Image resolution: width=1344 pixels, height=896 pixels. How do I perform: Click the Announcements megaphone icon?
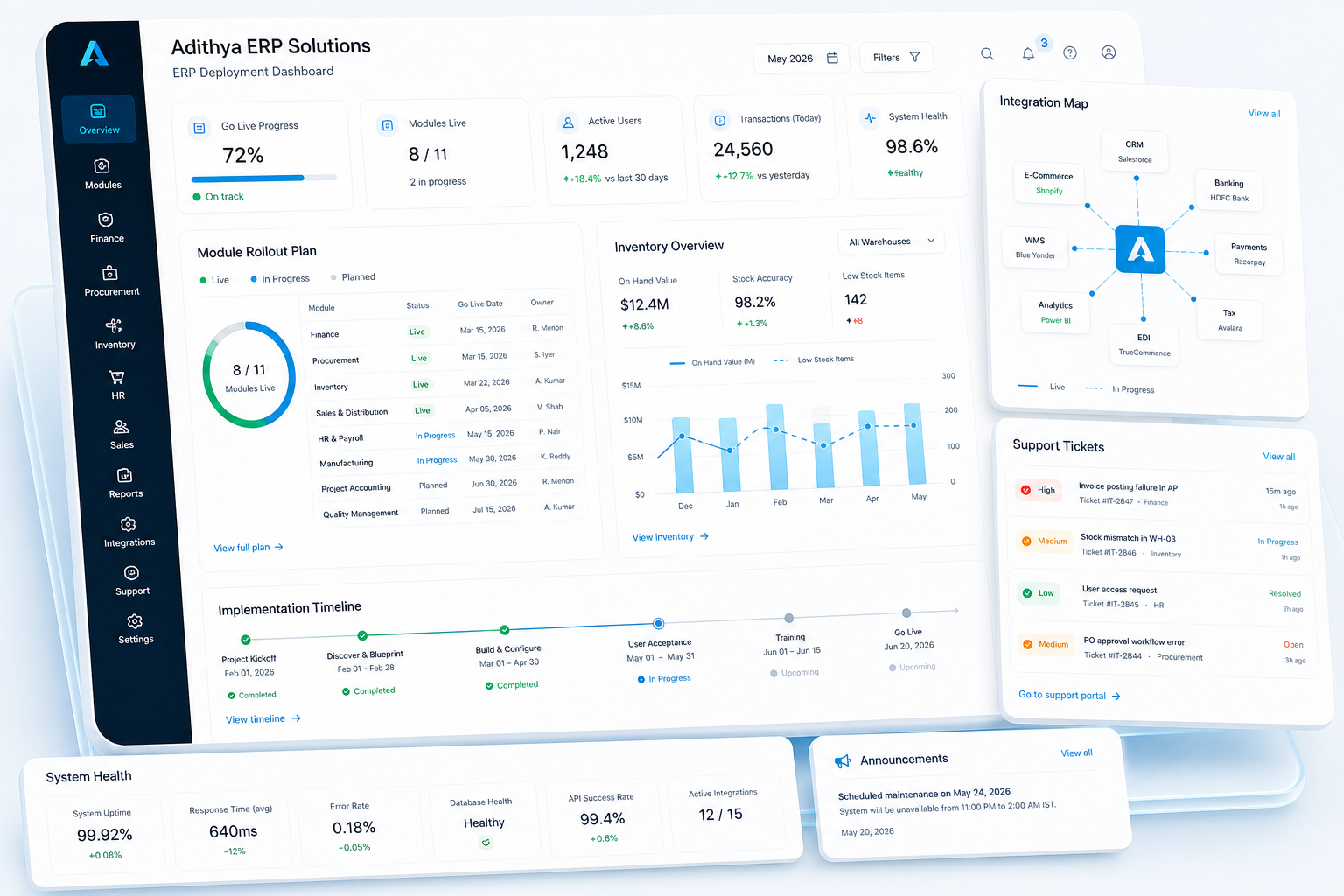click(x=843, y=761)
